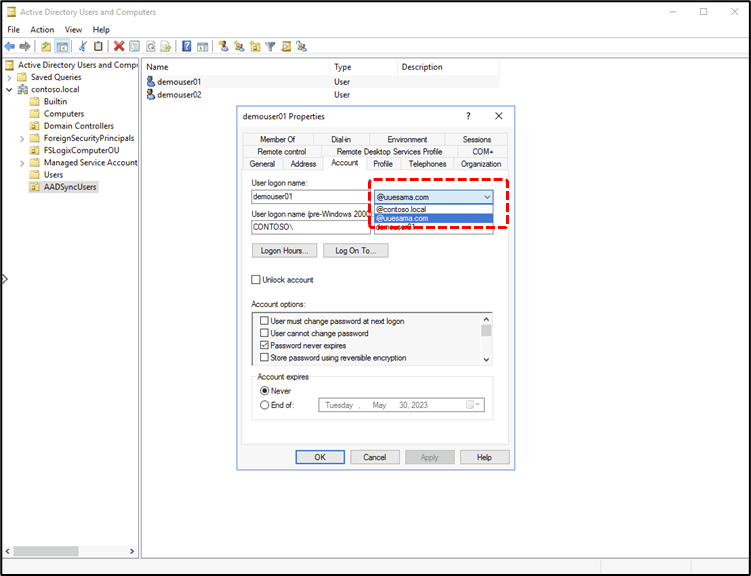Click the demouser02 user icon in list

[x=151, y=94]
